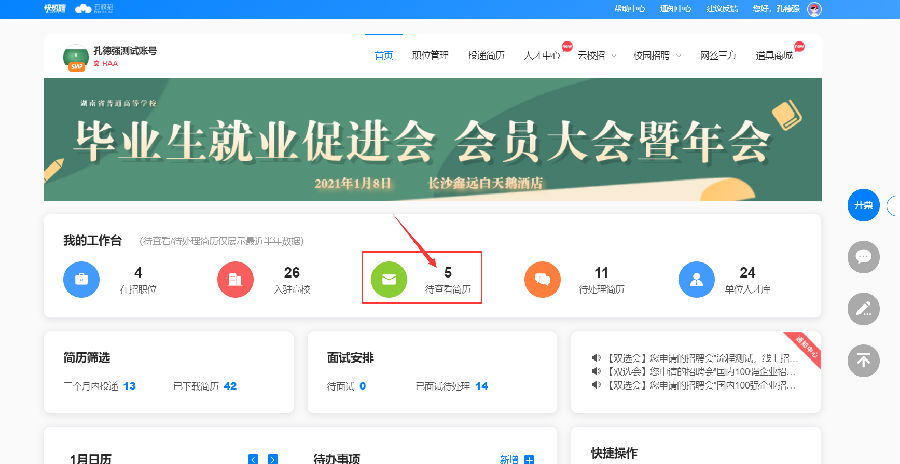The width and height of the screenshot is (900, 464).
Task: Click the 快捷操作 panel heading
Action: 614,453
